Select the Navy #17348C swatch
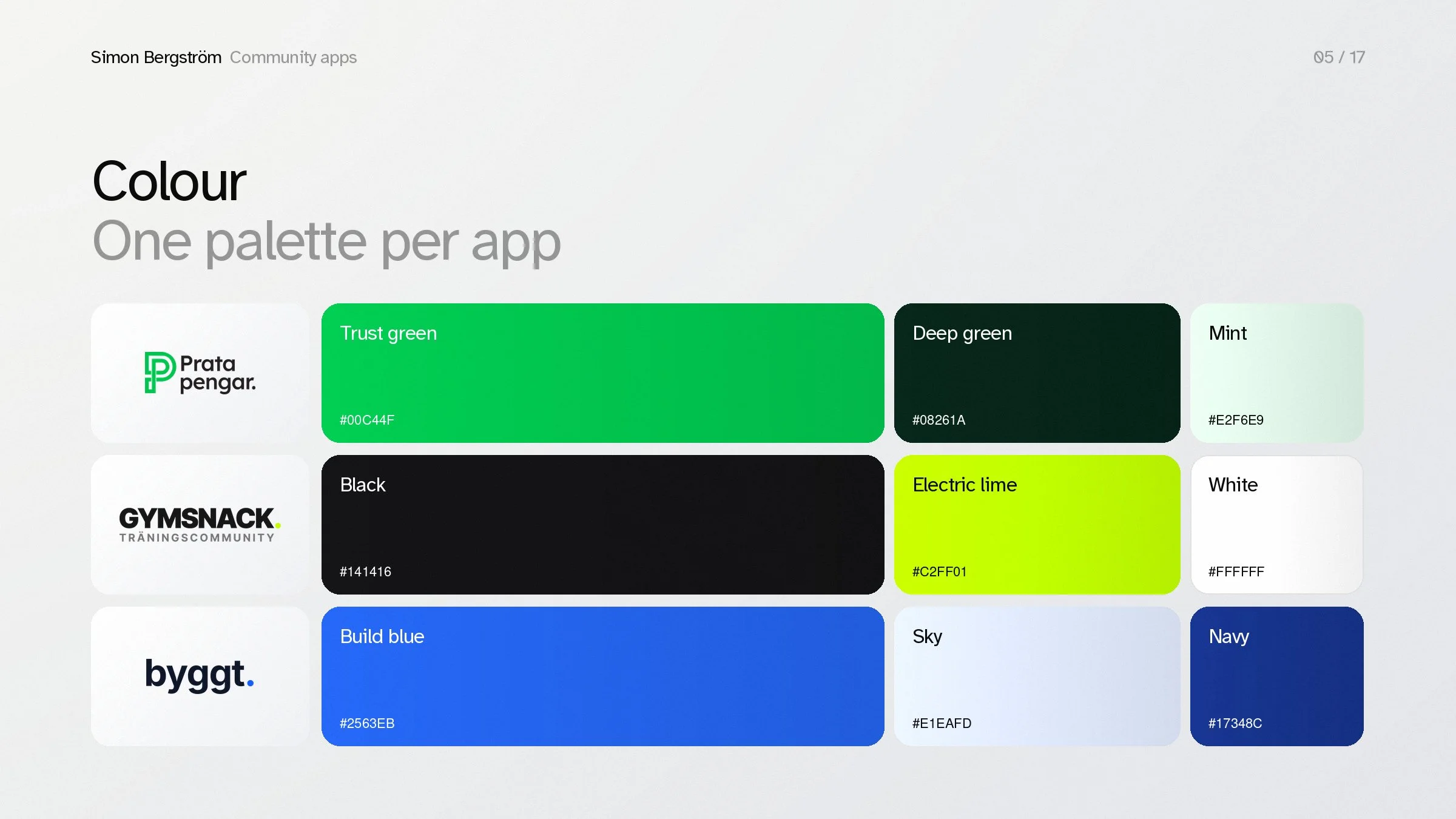Screen dimensions: 1456x819 [1277, 676]
